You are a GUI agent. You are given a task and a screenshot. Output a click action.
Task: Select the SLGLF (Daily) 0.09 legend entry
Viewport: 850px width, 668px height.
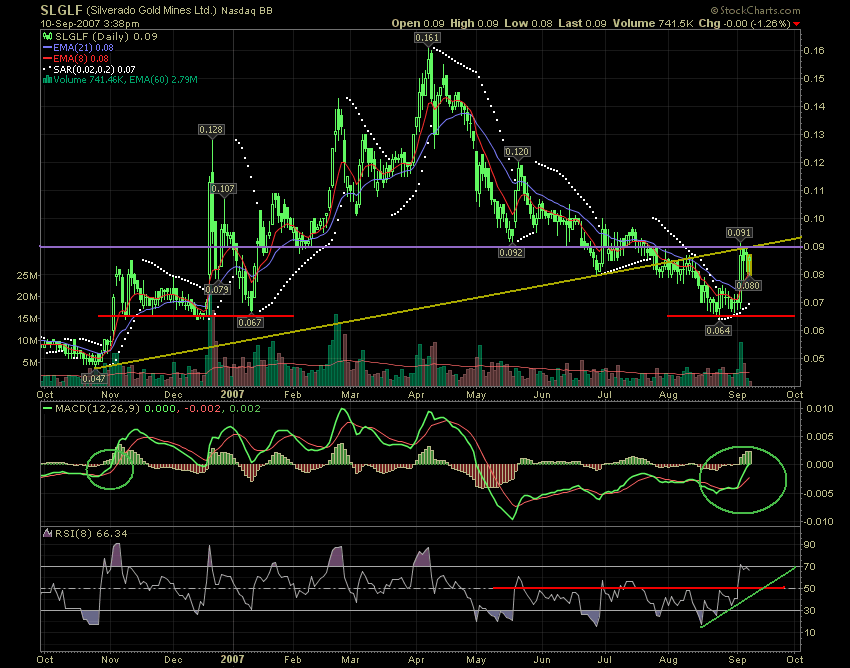[106, 36]
